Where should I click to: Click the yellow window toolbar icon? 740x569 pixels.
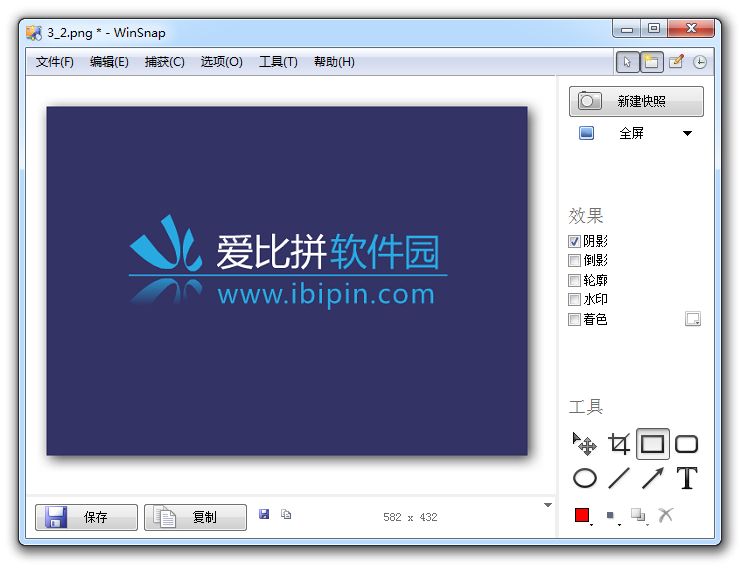pyautogui.click(x=652, y=62)
